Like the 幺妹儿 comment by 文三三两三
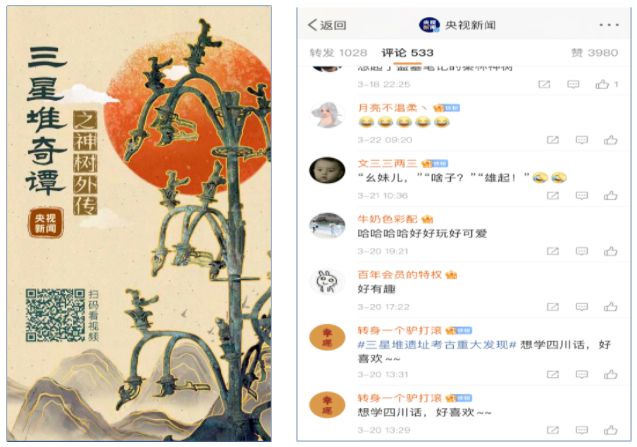Image resolution: width=637 pixels, height=447 pixels. (610, 196)
